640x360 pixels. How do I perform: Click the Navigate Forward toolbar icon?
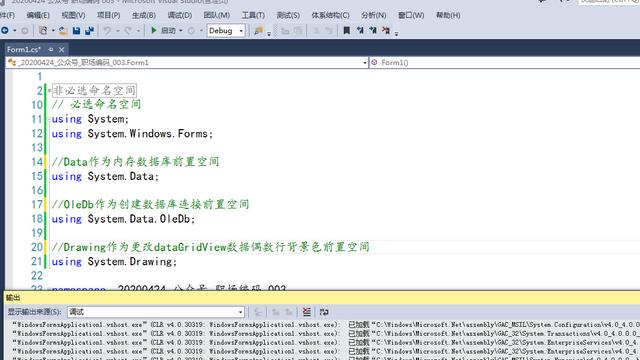pos(25,31)
